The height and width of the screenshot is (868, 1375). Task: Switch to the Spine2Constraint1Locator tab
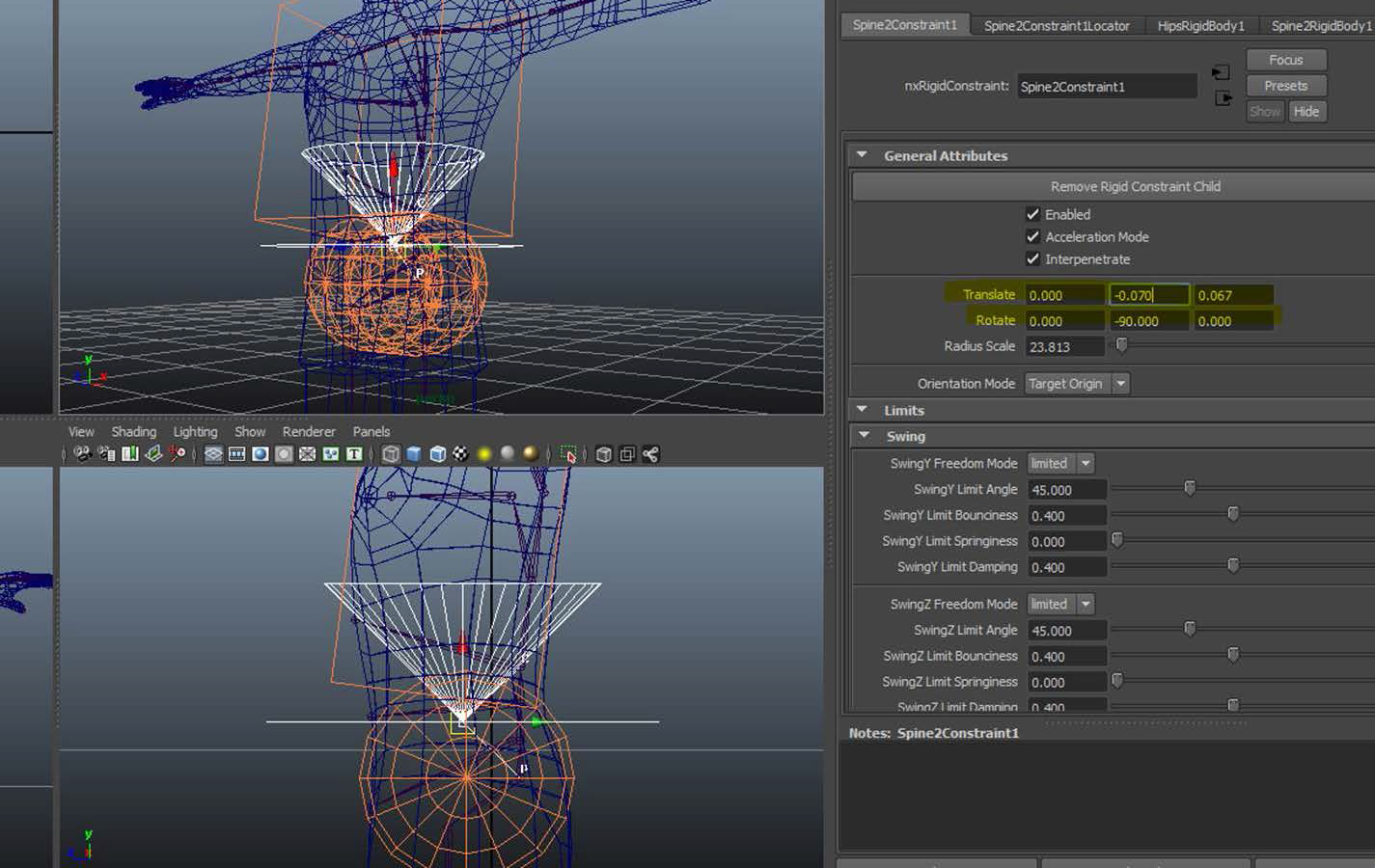point(1057,26)
